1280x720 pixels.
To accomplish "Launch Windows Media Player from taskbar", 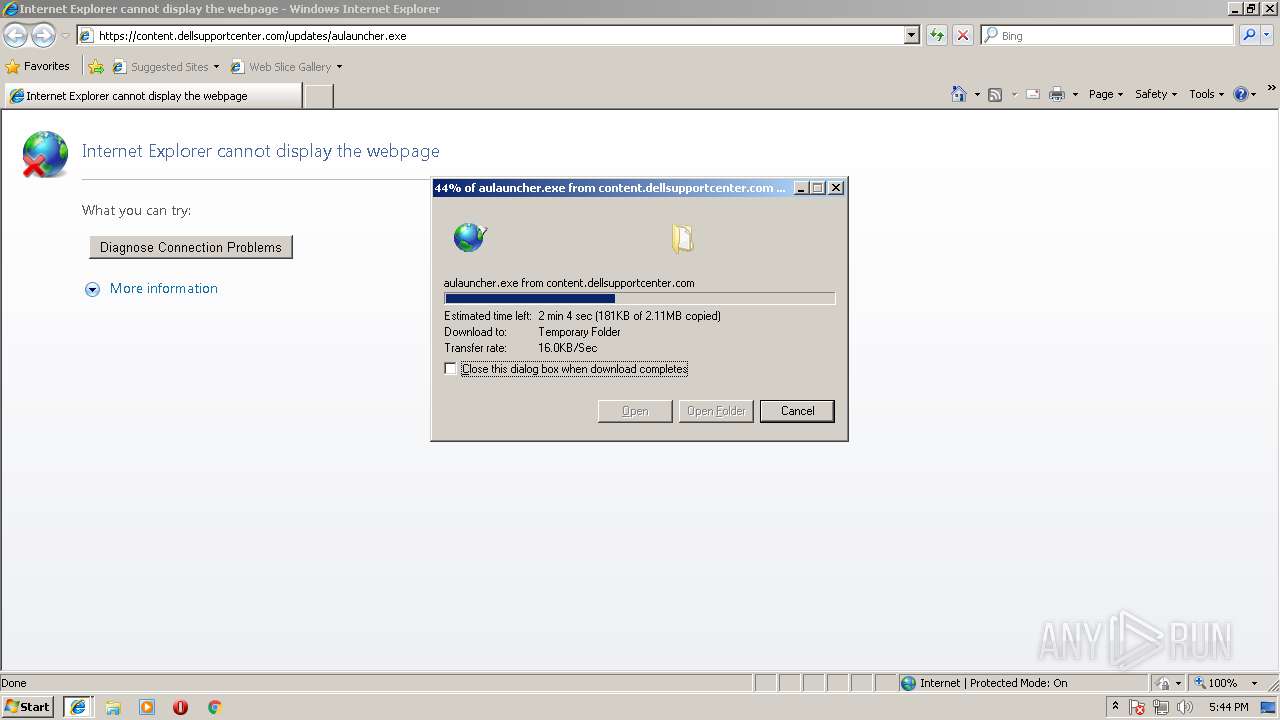I will (147, 707).
